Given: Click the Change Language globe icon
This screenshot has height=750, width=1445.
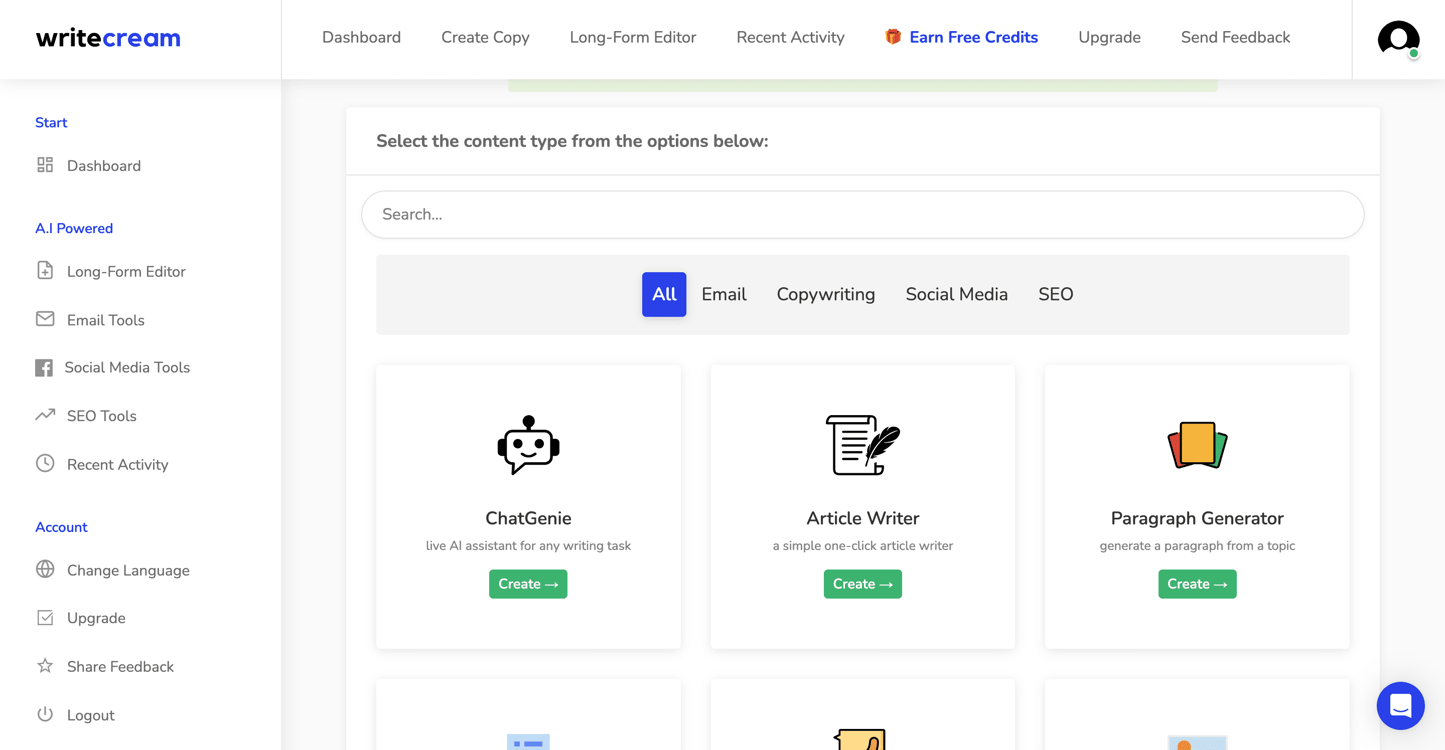Looking at the screenshot, I should 45,569.
